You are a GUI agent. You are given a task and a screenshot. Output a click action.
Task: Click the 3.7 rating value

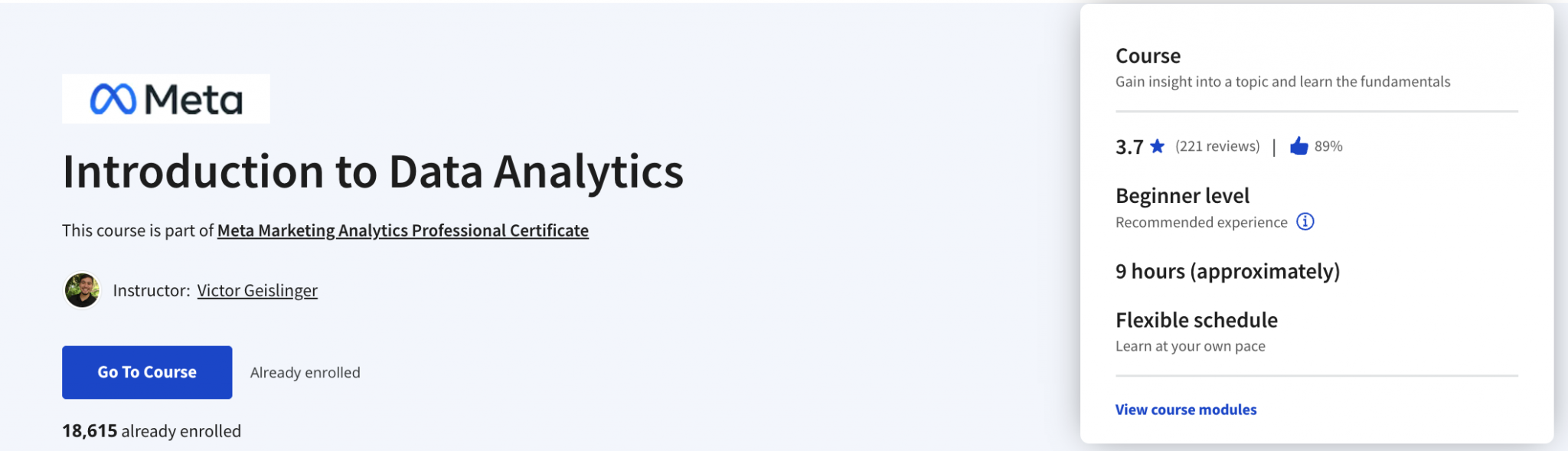coord(1127,145)
